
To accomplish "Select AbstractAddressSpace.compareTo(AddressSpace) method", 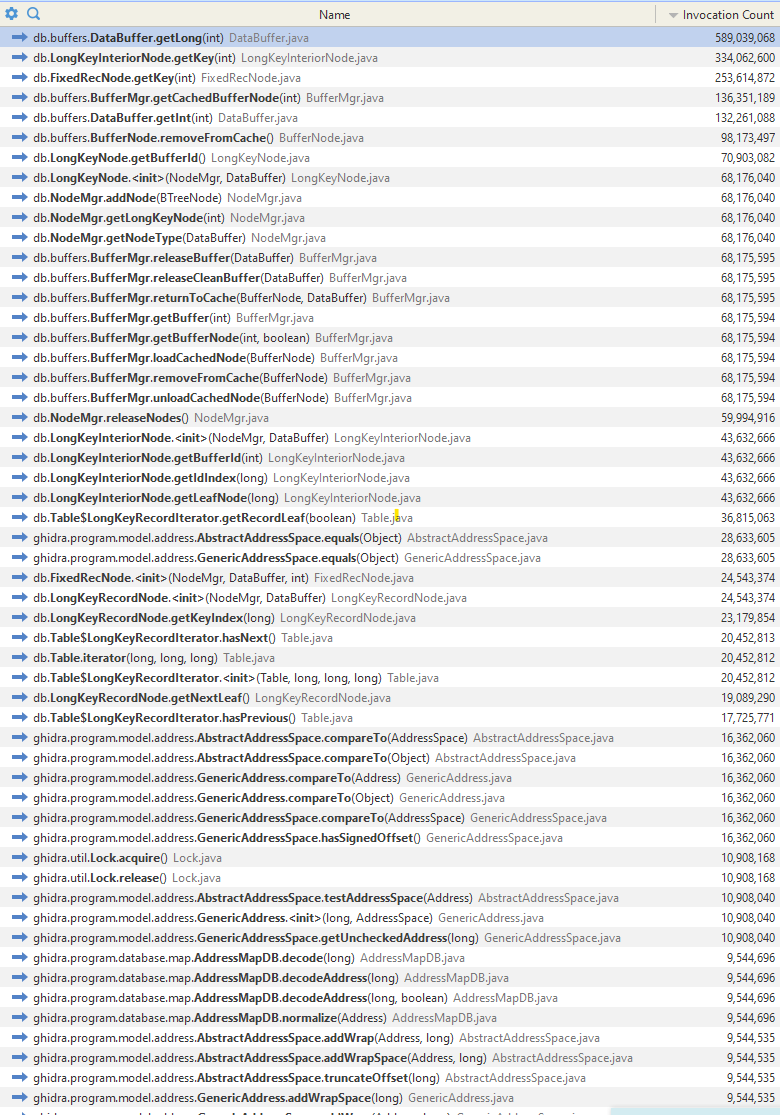I will click(250, 737).
